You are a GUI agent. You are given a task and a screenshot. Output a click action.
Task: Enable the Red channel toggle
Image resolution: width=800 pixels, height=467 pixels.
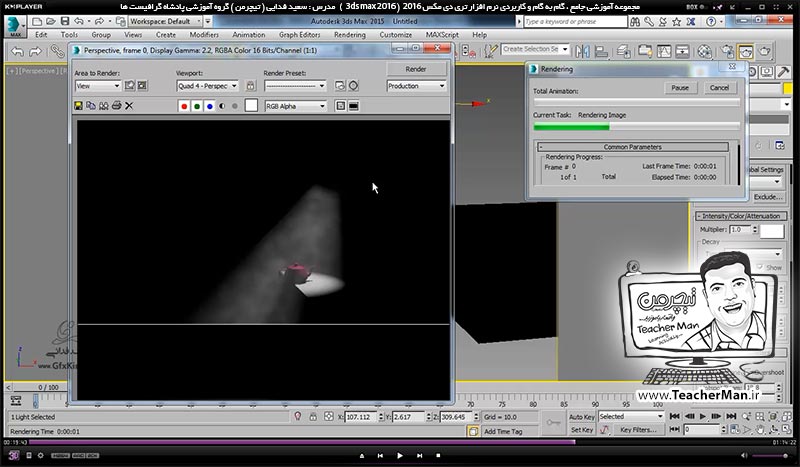point(184,106)
